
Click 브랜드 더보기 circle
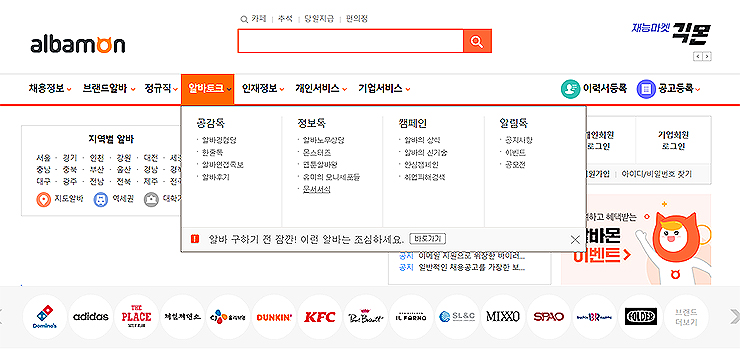click(x=686, y=317)
